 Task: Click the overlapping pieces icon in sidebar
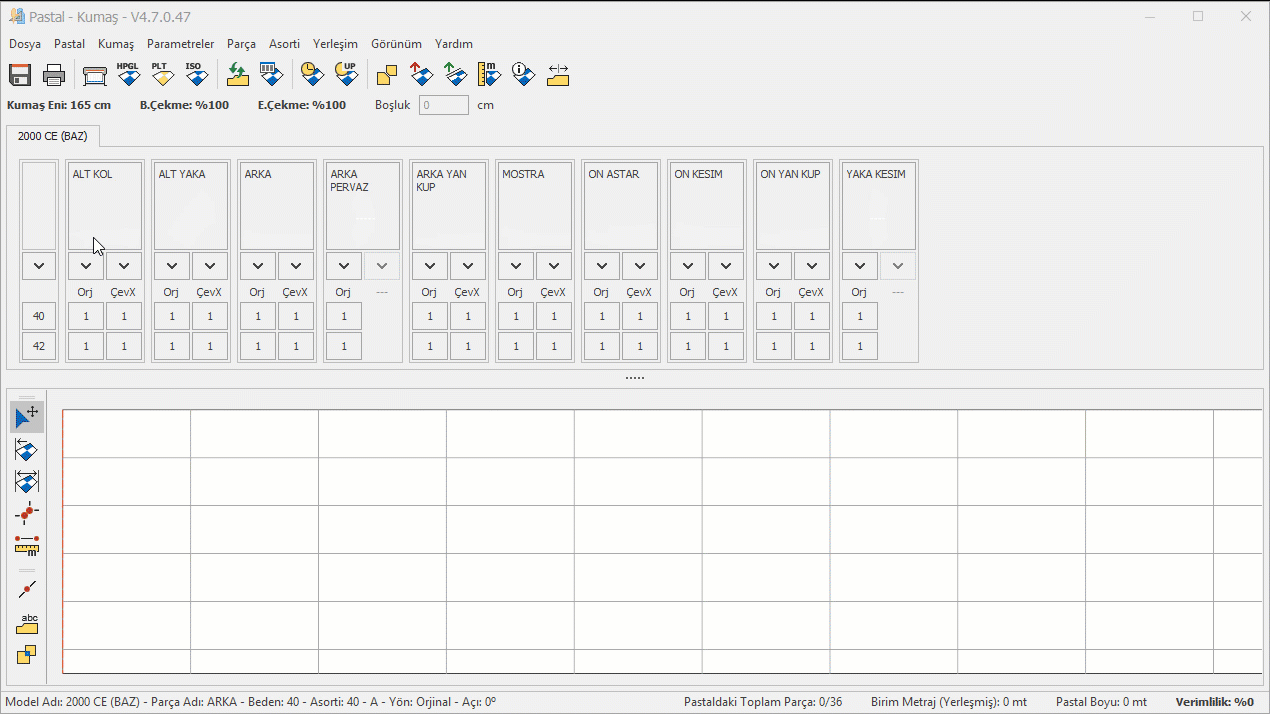click(x=27, y=655)
